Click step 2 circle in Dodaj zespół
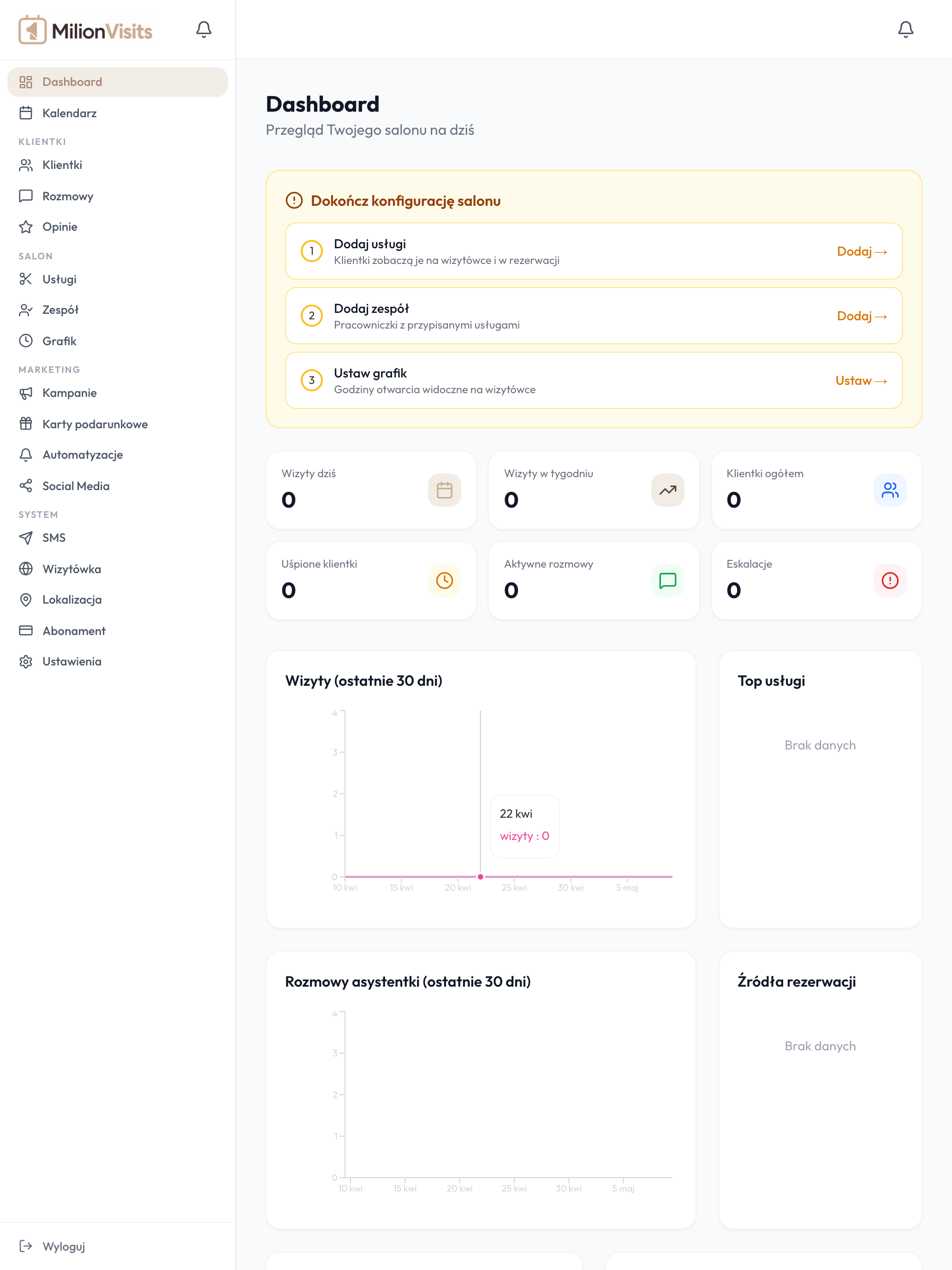Viewport: 952px width, 1270px height. pyautogui.click(x=312, y=316)
